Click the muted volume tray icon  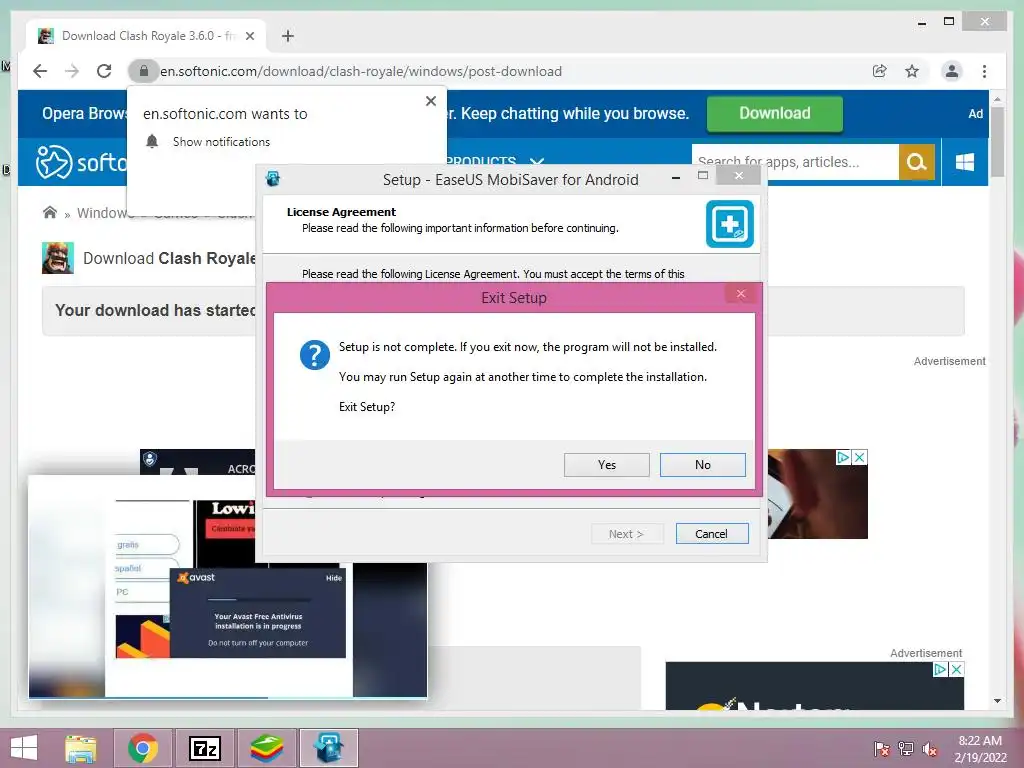click(x=929, y=749)
